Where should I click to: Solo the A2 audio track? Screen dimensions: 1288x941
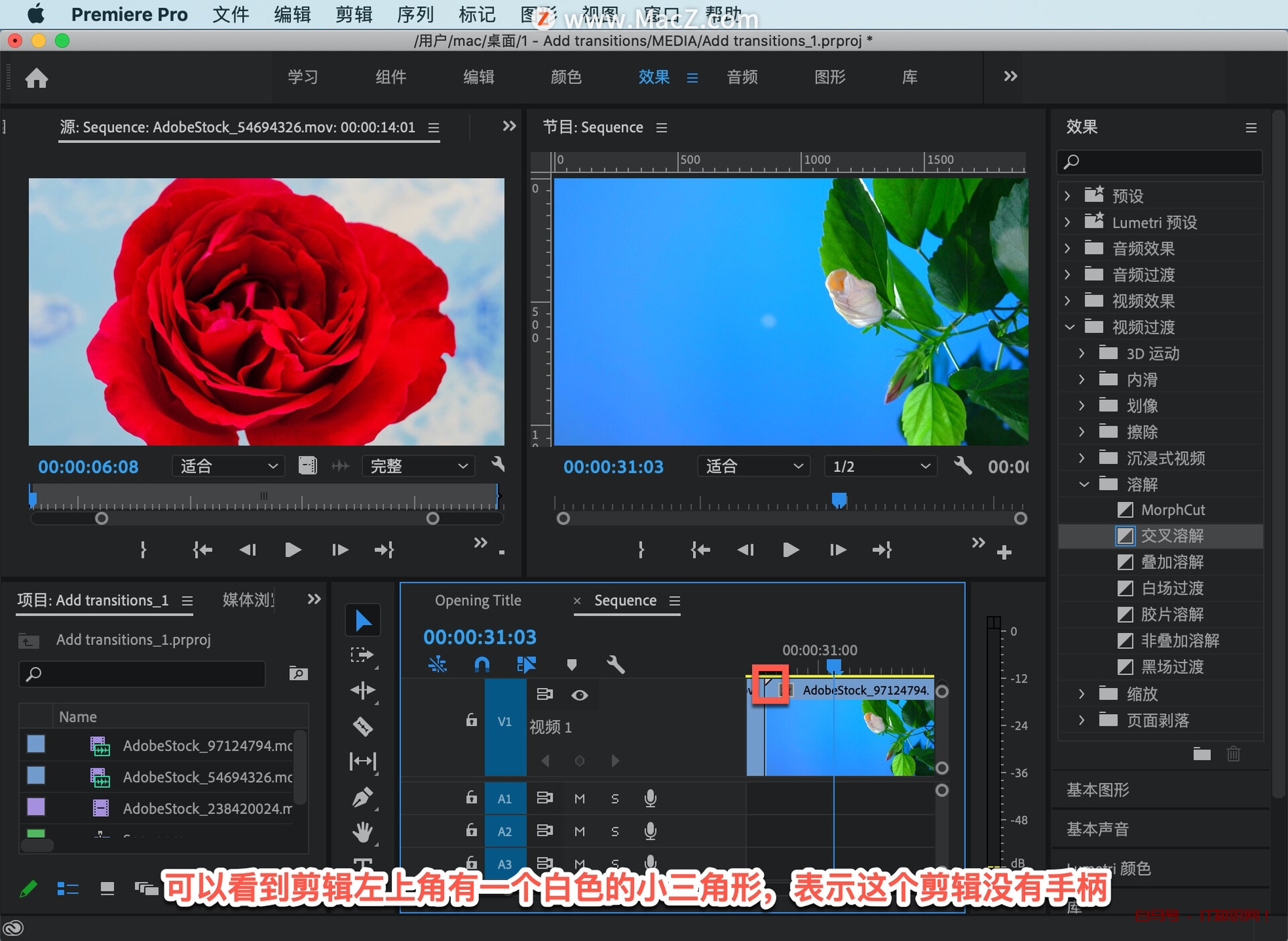click(x=615, y=831)
